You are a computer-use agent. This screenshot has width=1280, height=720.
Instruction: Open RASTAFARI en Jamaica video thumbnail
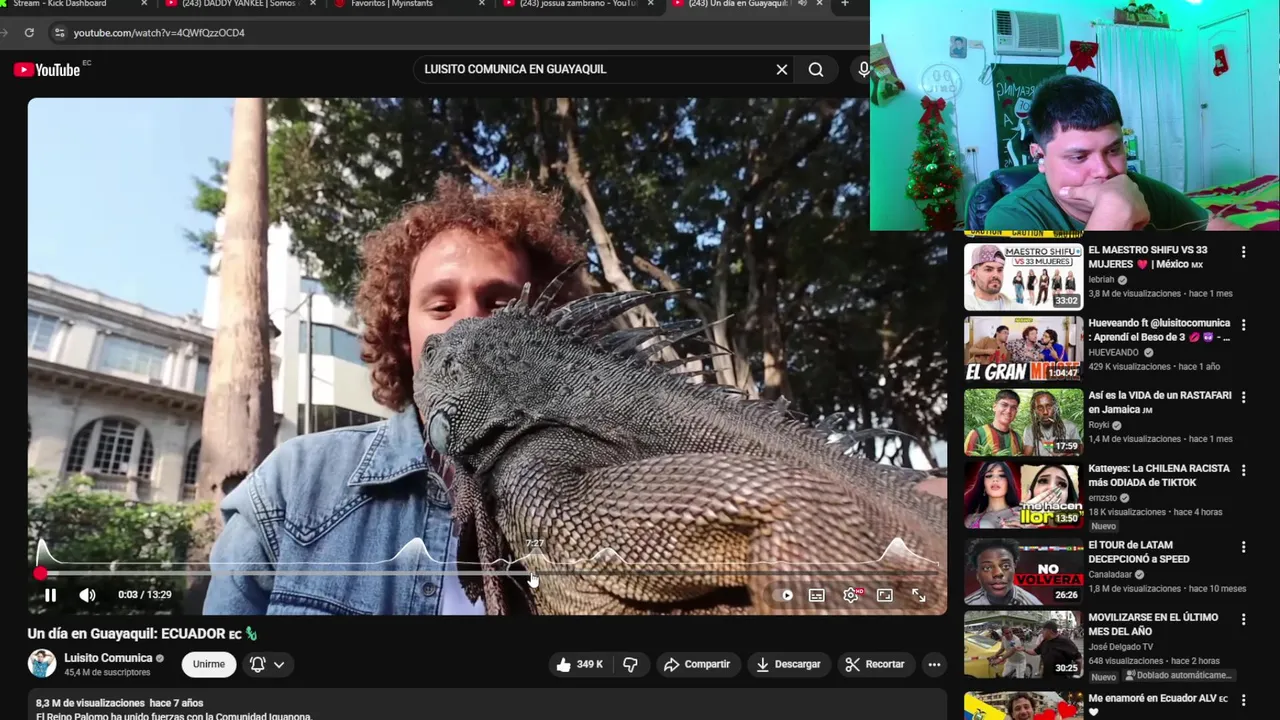click(1023, 422)
